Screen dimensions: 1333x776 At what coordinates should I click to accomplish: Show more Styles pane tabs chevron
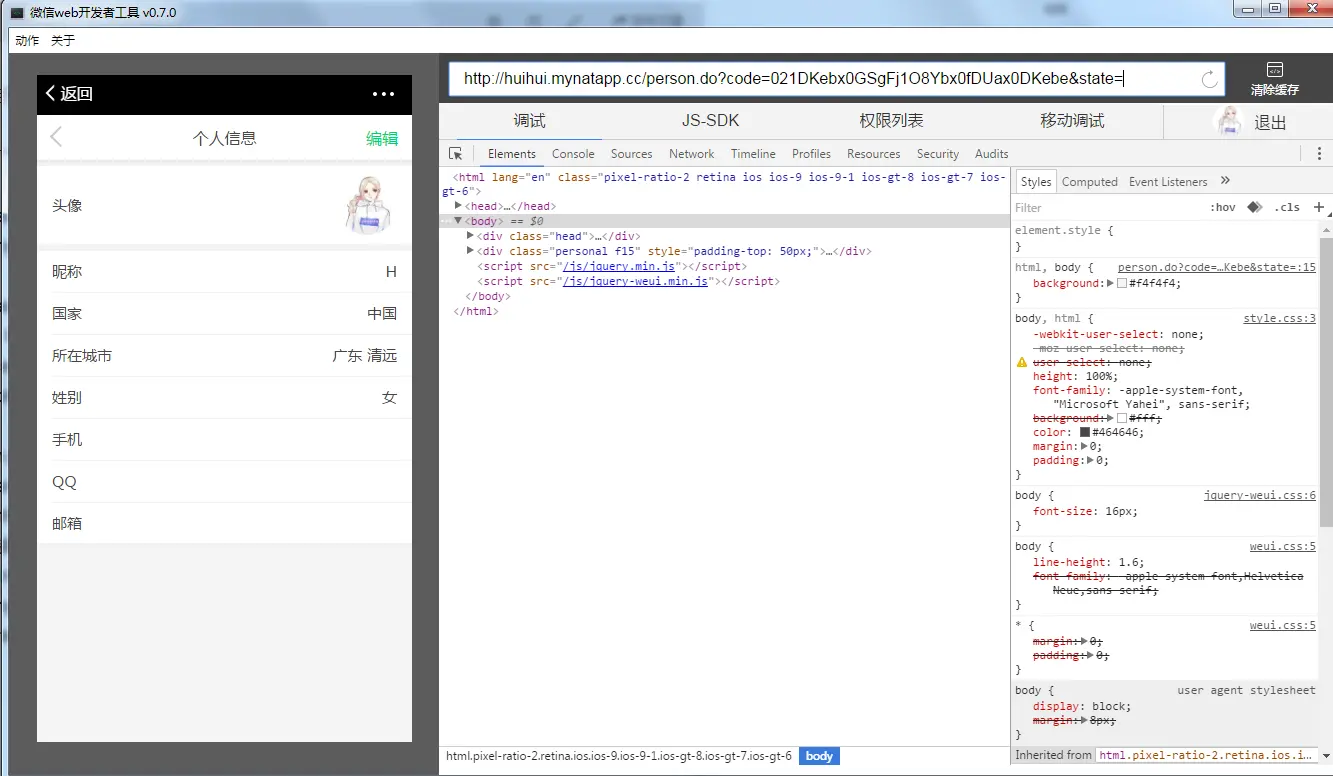point(1225,181)
